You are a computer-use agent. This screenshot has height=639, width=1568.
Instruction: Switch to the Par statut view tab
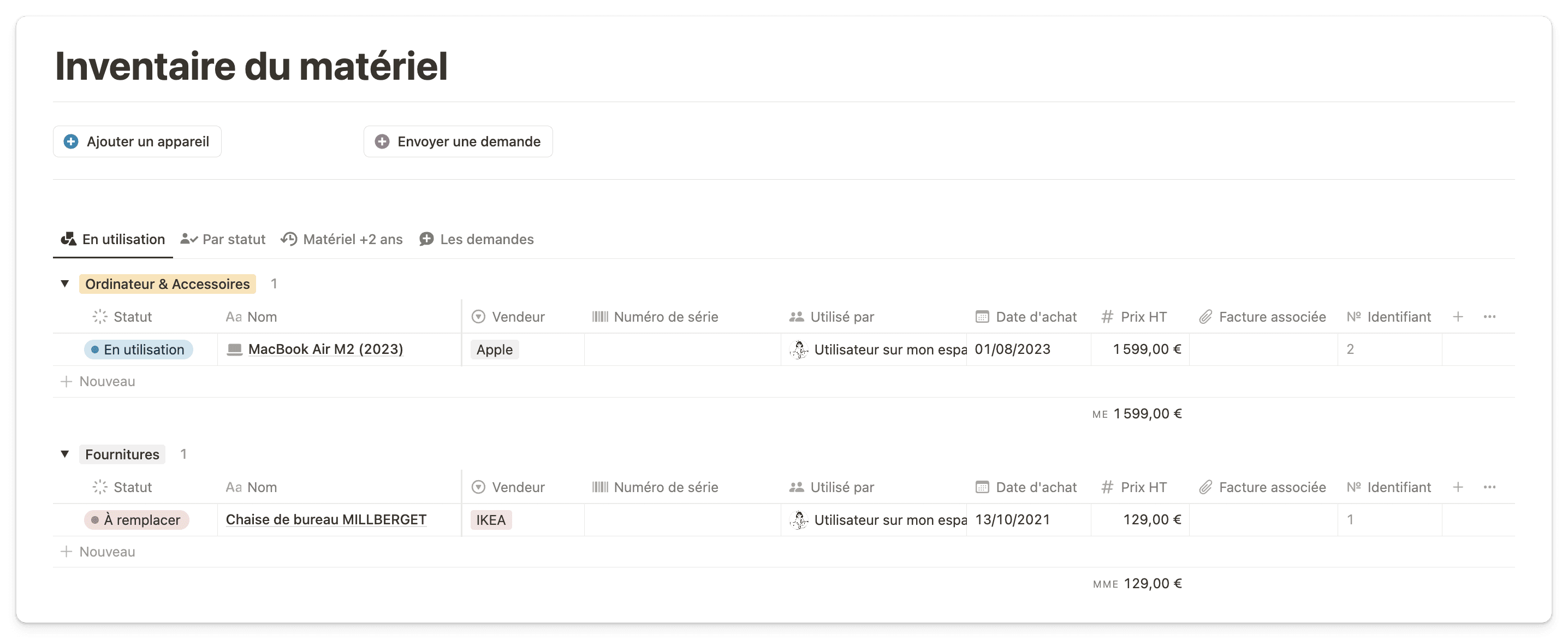click(223, 239)
